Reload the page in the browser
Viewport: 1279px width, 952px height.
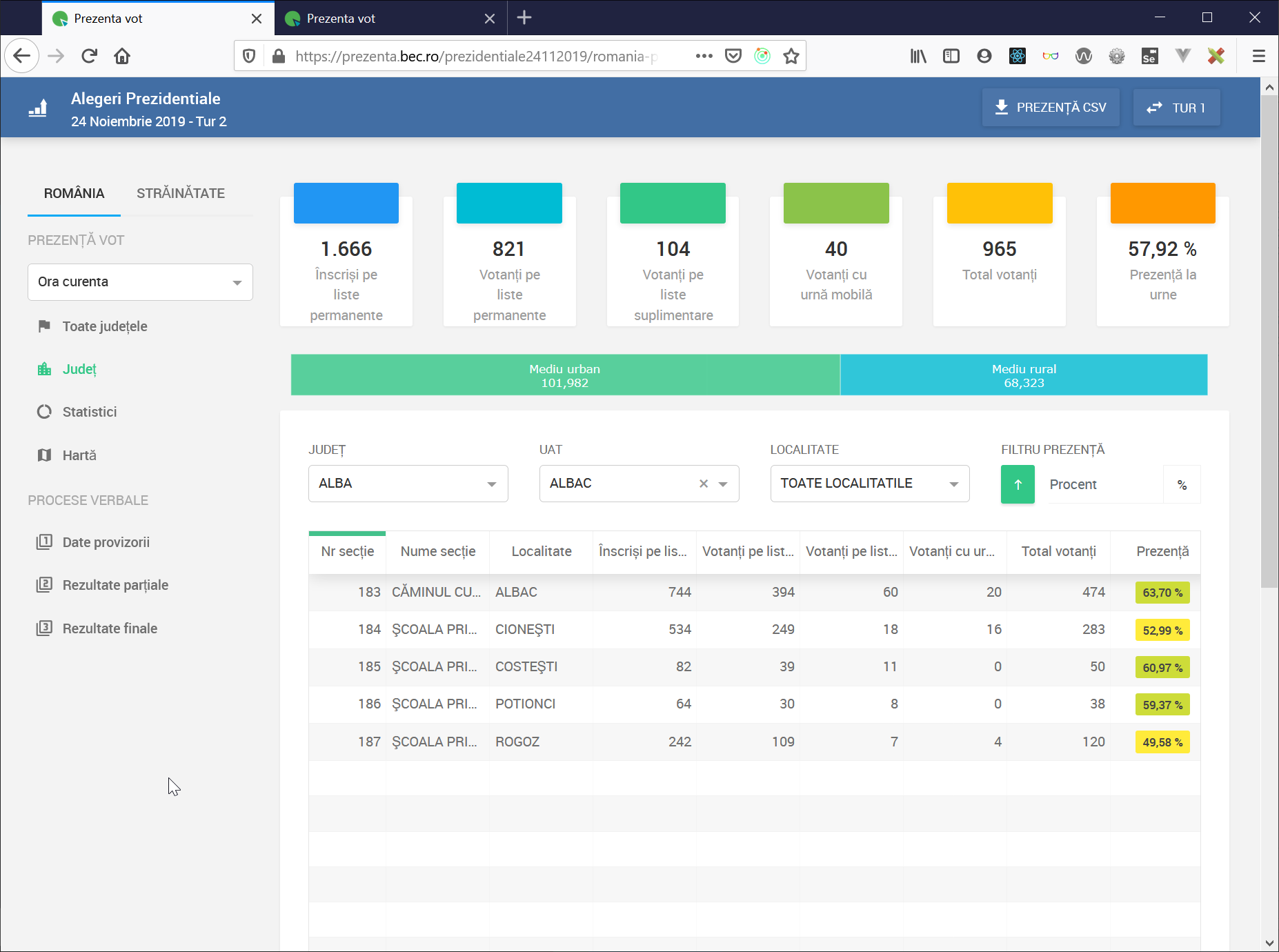pos(90,56)
